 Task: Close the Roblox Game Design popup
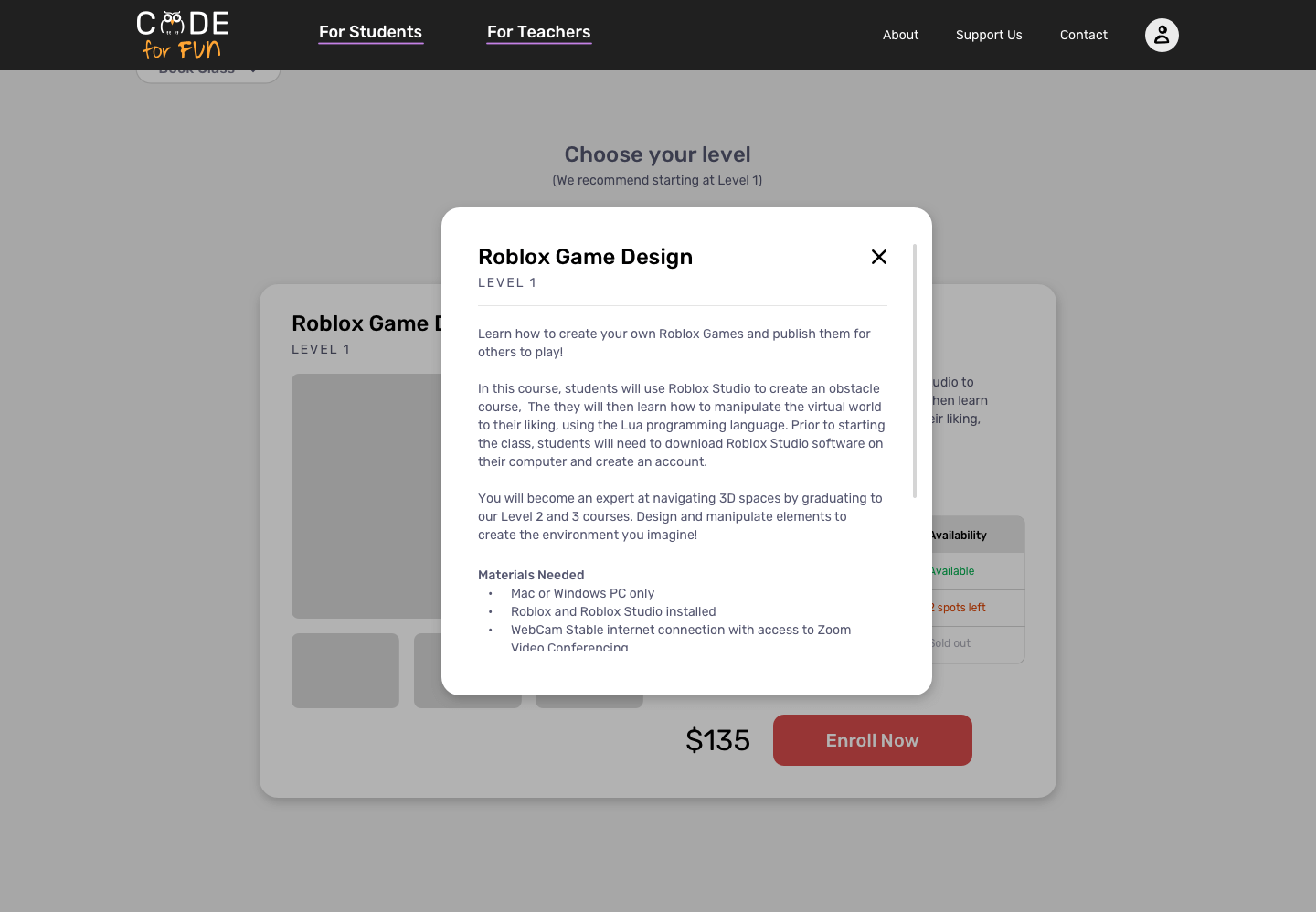(x=879, y=257)
